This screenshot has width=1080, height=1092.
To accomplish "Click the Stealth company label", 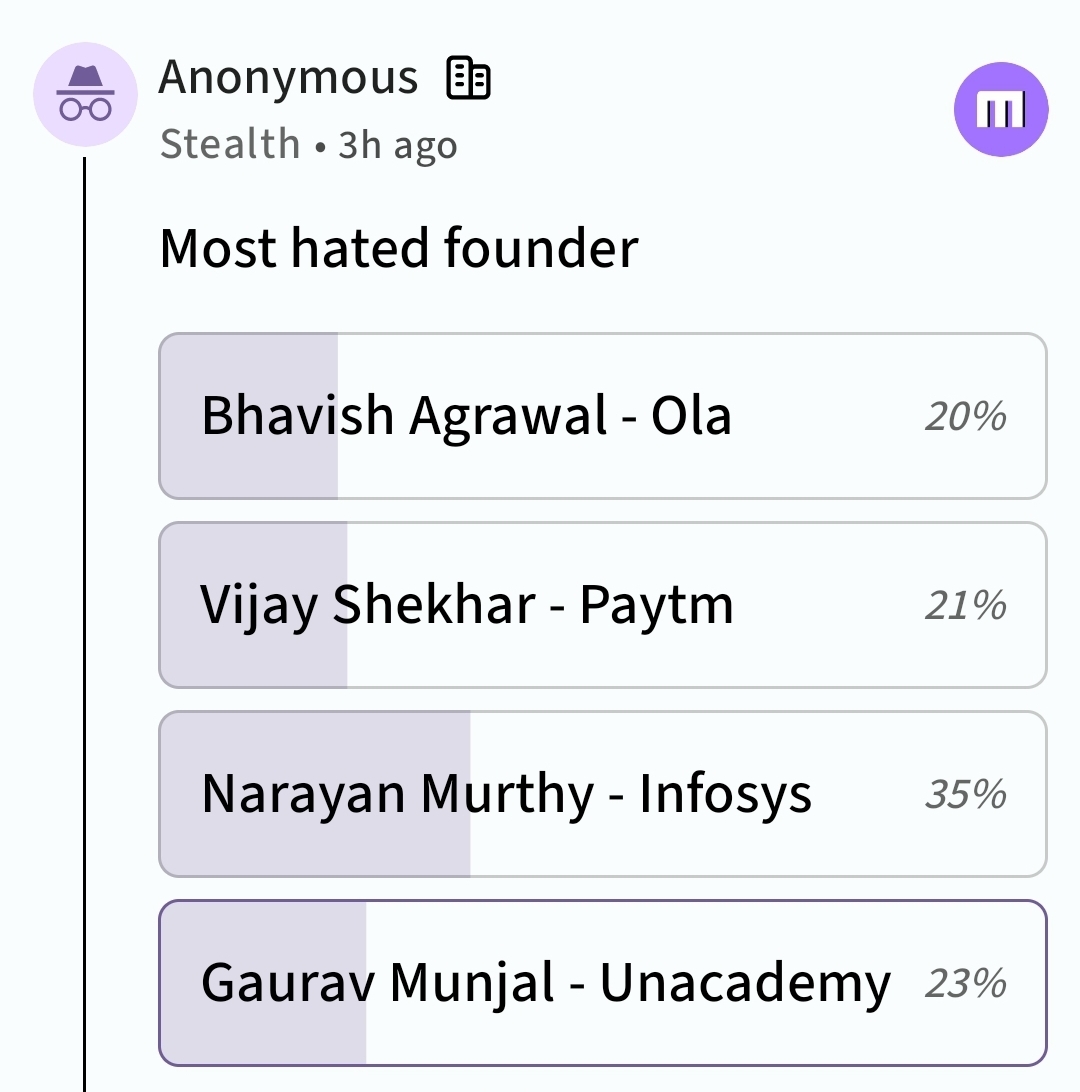I will (x=230, y=145).
